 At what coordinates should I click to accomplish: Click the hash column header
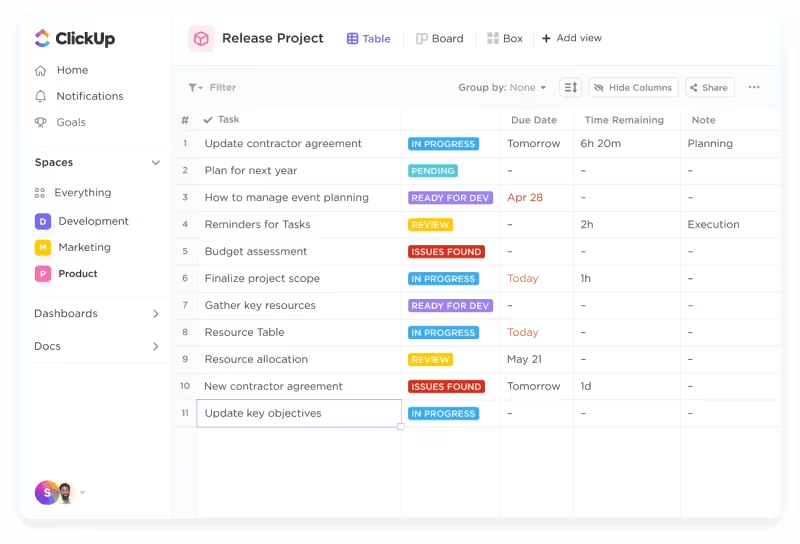coord(185,120)
